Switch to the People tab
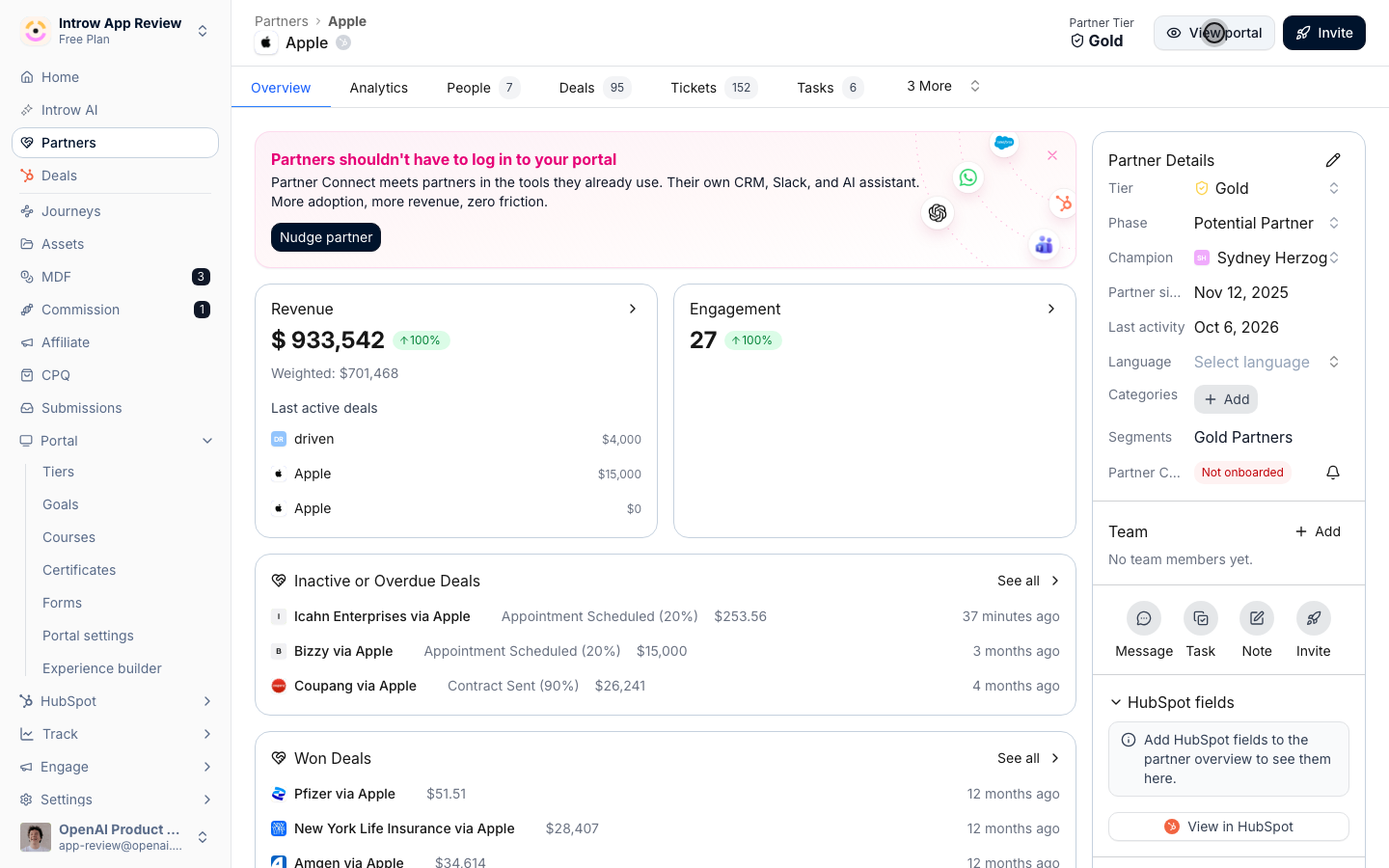1389x868 pixels. (483, 88)
